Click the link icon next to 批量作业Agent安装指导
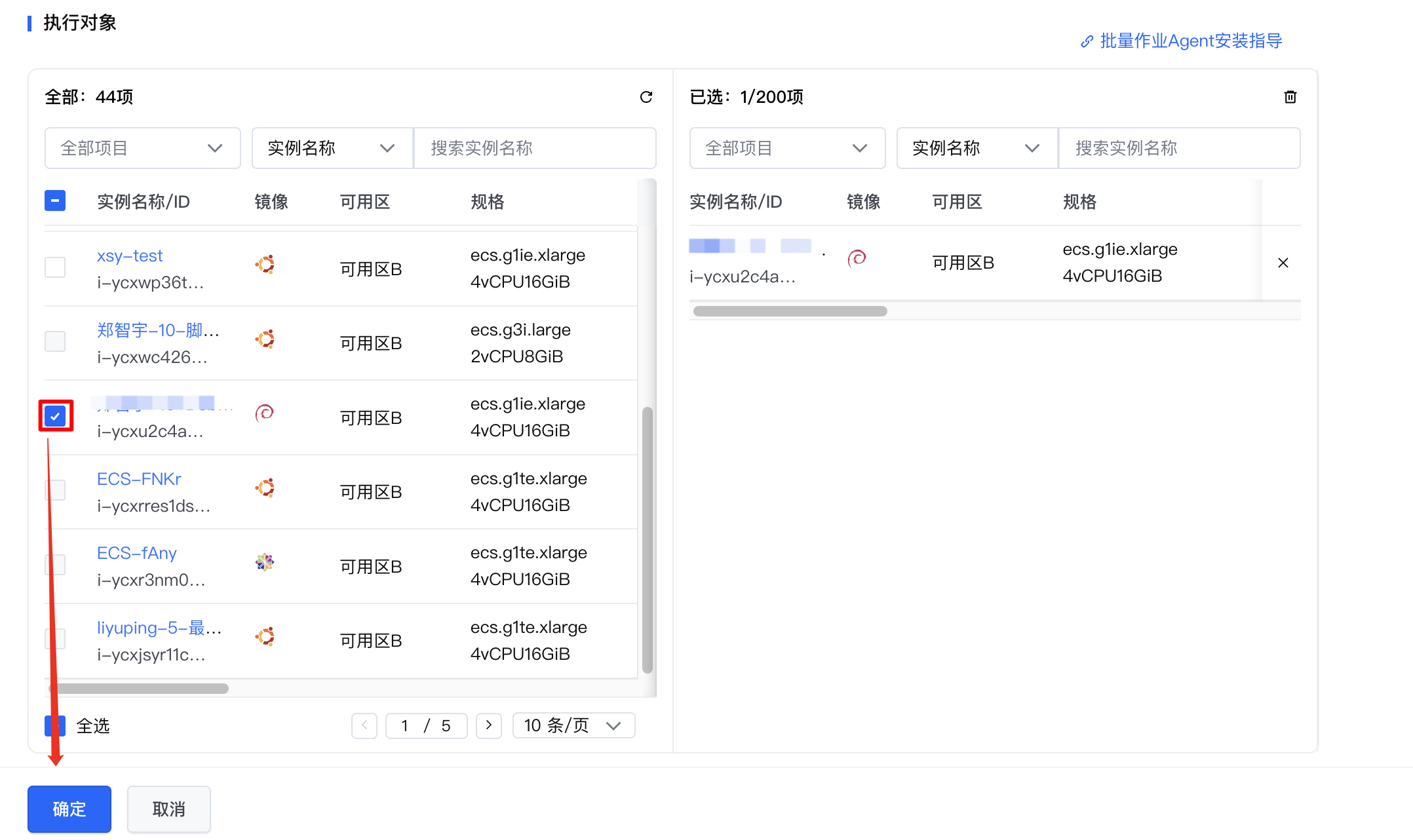 (x=1087, y=41)
